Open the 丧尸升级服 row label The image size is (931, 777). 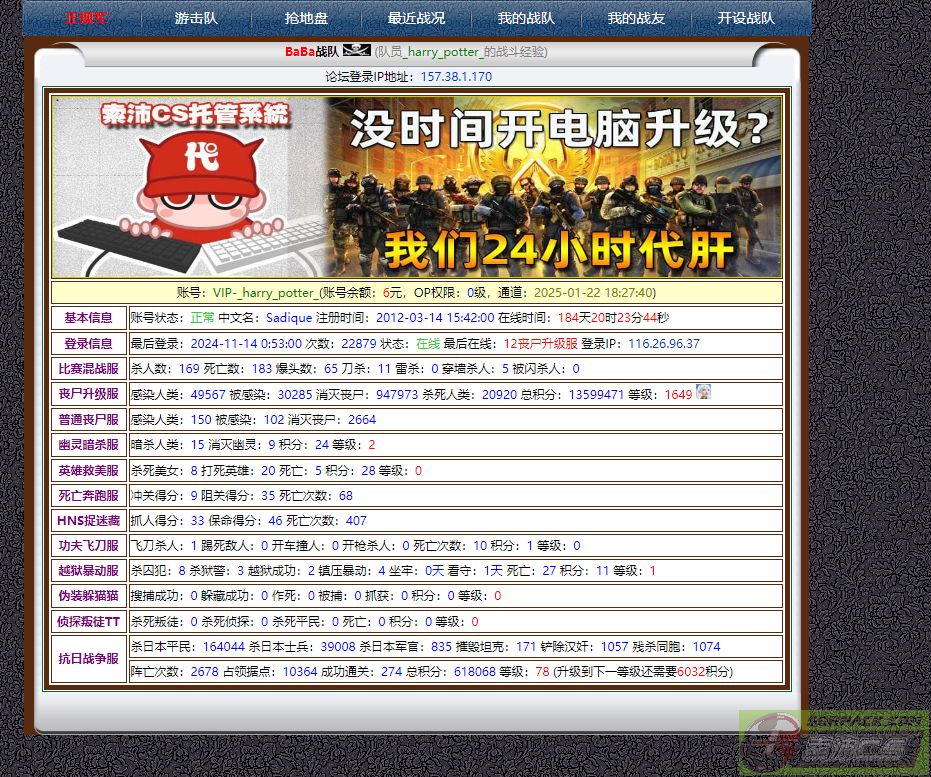[x=89, y=394]
